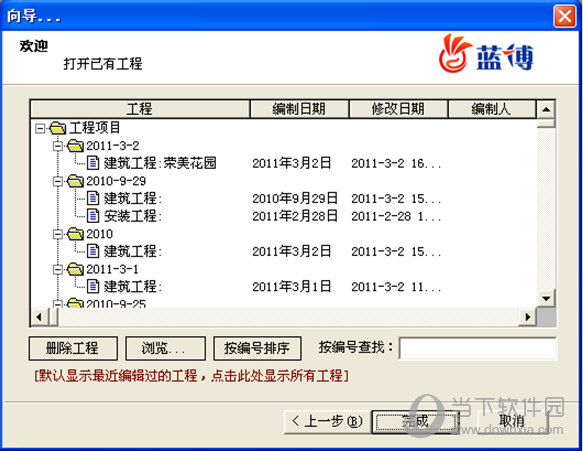Click the modified date 2011-3-2 16...
Image resolution: width=583 pixels, height=451 pixels.
click(396, 163)
